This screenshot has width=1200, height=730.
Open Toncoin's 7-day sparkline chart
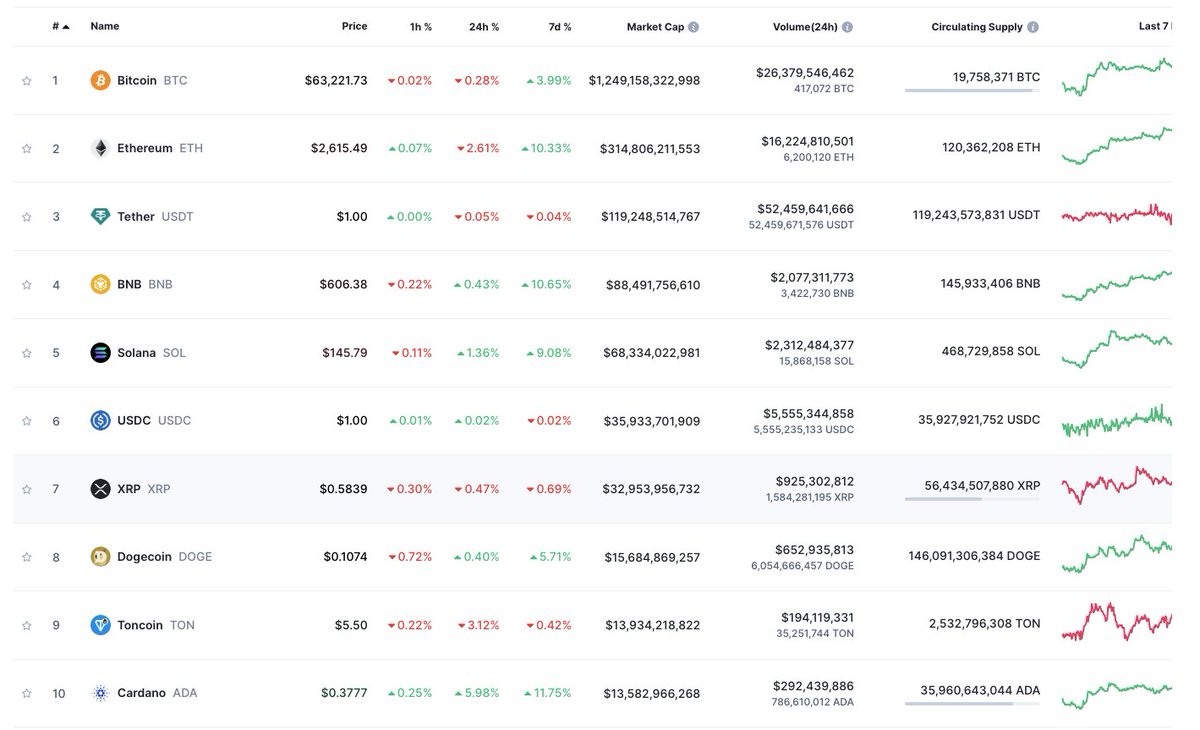(x=1116, y=621)
